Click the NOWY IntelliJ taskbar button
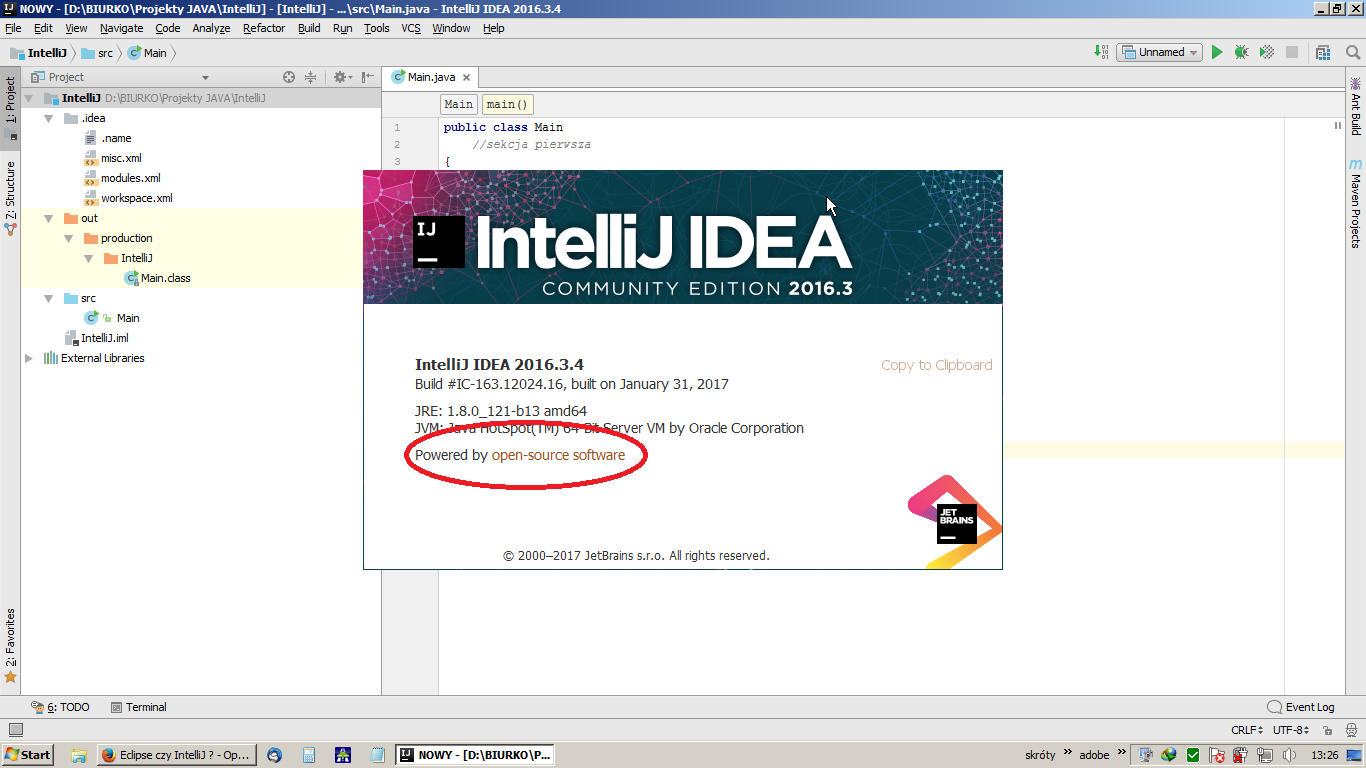This screenshot has height=768, width=1366. tap(474, 755)
